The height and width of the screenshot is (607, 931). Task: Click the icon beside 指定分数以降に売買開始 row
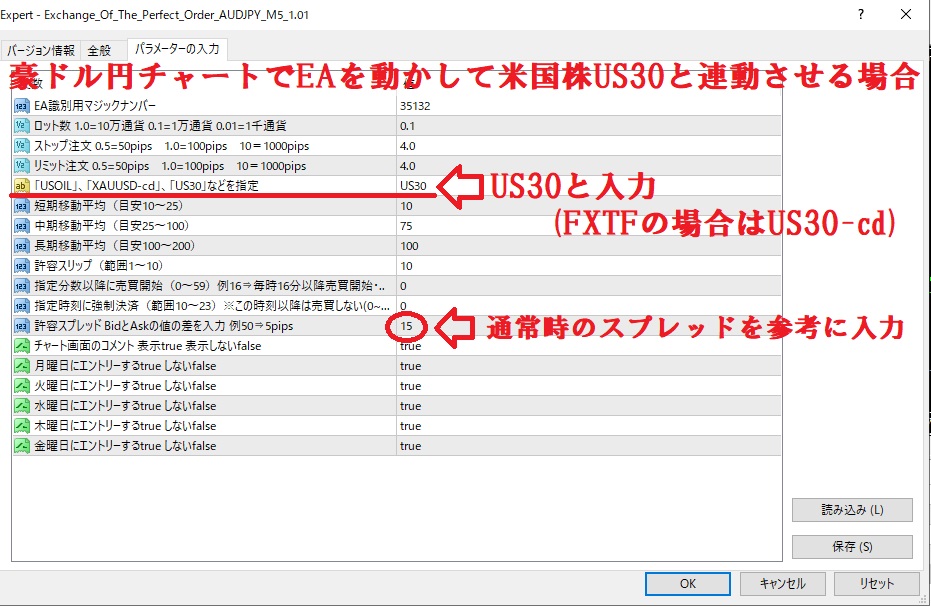click(x=21, y=286)
